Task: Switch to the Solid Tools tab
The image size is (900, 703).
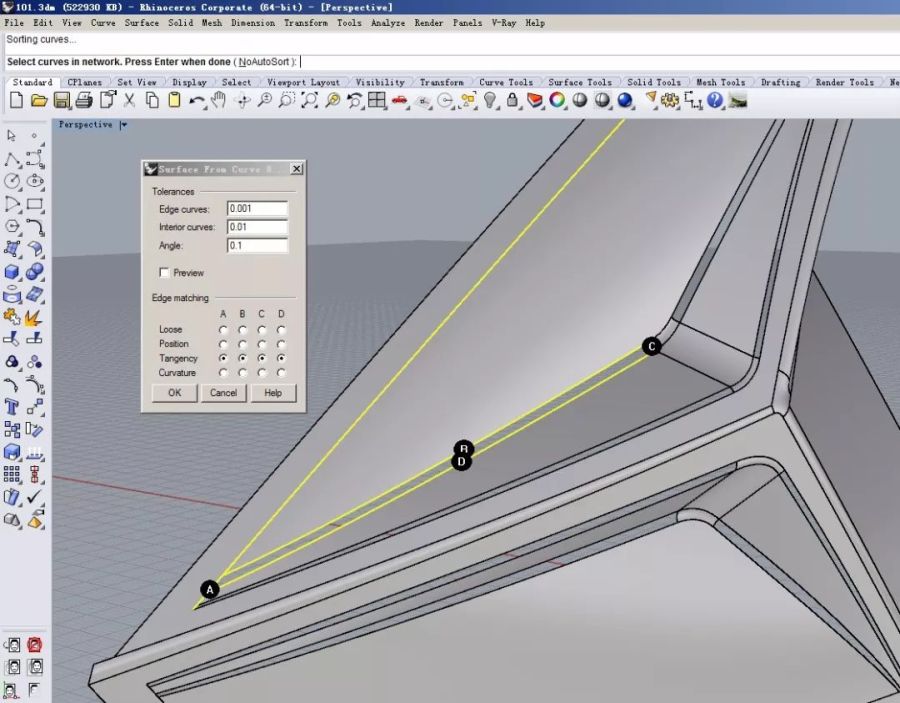Action: click(654, 82)
